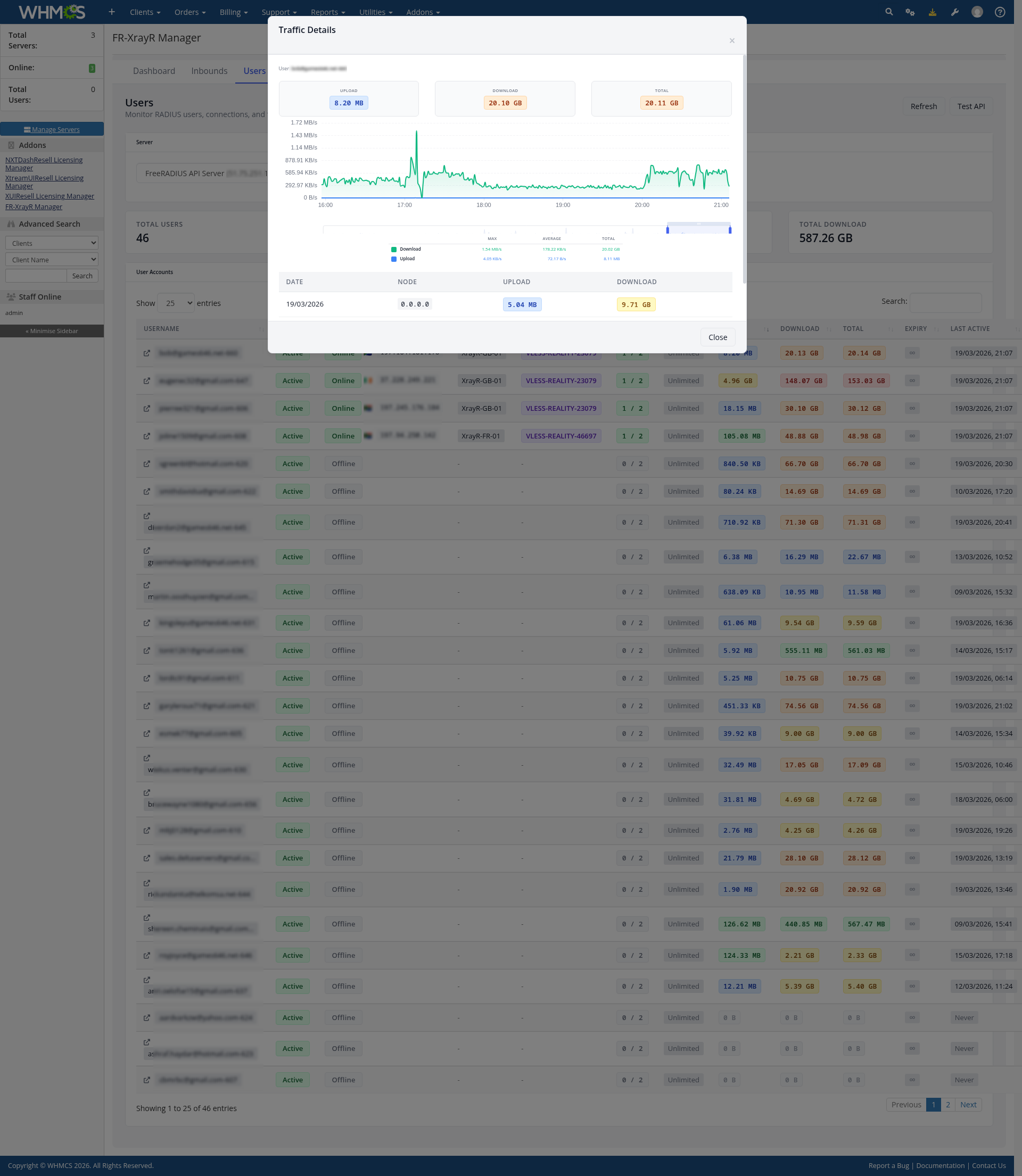Click the Traffic Details modal scrollbar
Viewport: 1022px width, 1176px height.
744,171
